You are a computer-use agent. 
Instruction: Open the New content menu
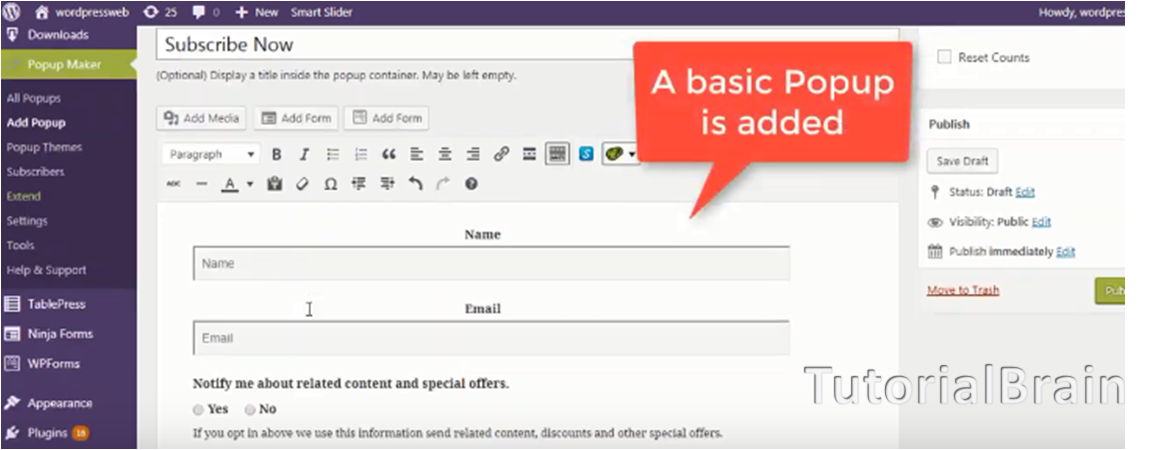coord(256,12)
